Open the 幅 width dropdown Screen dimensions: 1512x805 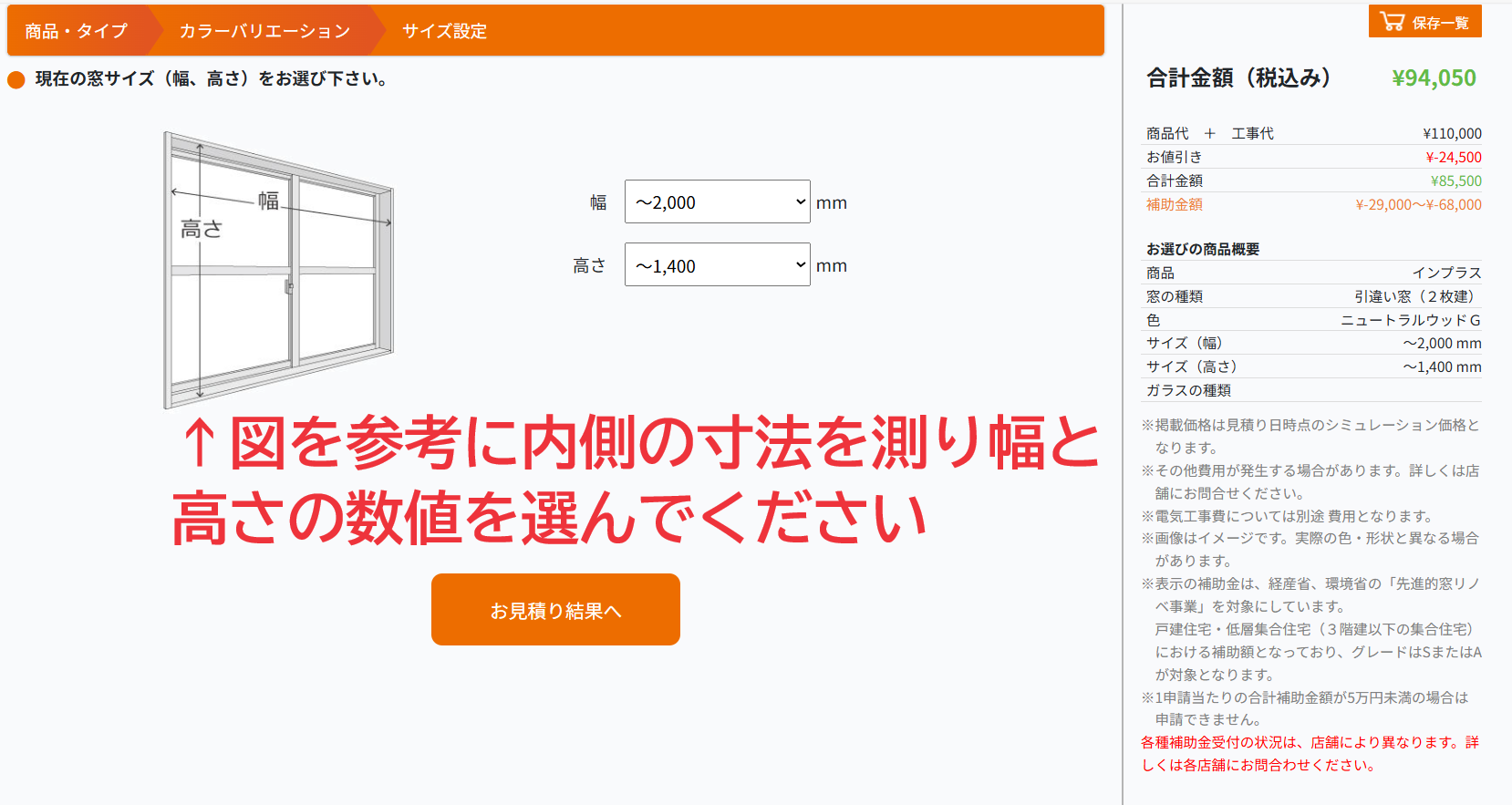(718, 201)
